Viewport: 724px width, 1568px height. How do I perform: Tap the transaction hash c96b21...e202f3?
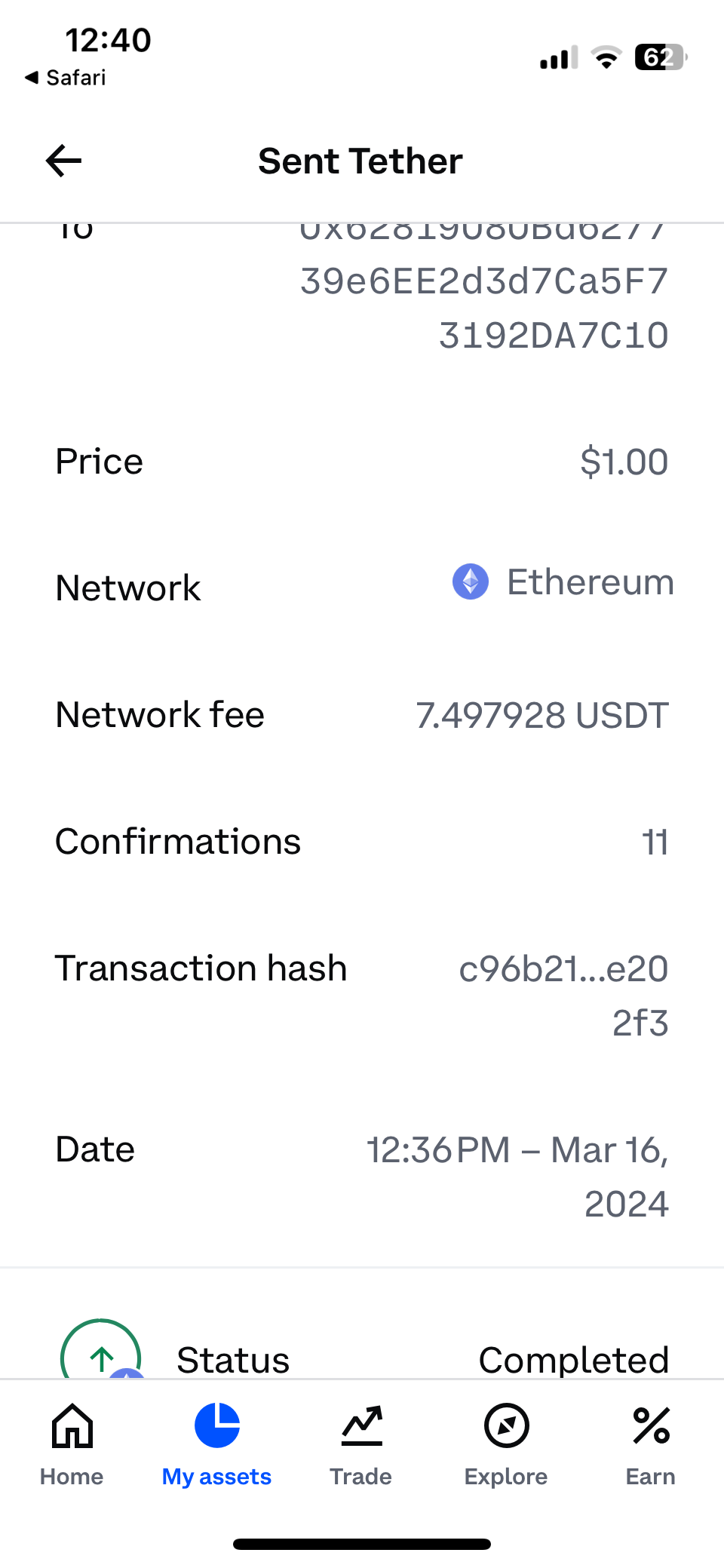564,995
